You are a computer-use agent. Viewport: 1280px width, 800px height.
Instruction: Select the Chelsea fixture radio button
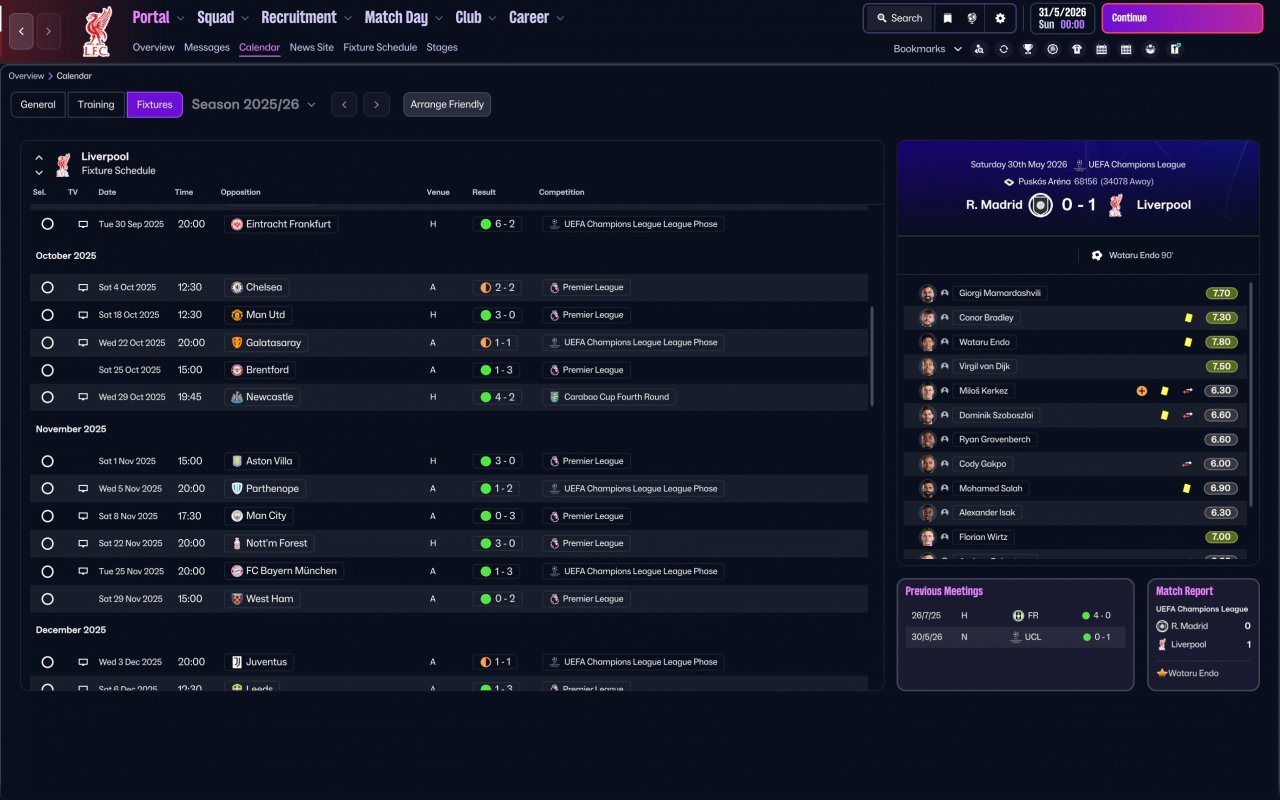[x=47, y=288]
